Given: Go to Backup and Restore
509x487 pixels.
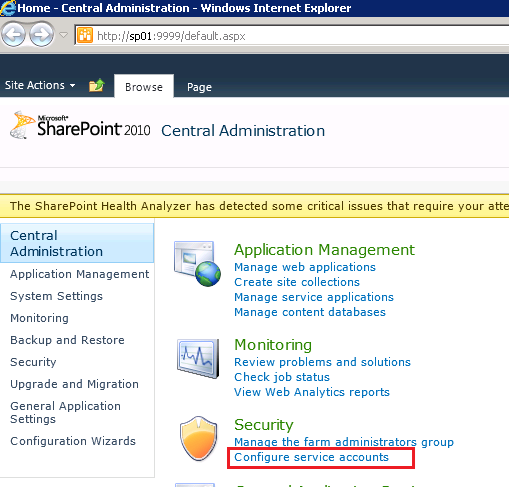Looking at the screenshot, I should 67,340.
